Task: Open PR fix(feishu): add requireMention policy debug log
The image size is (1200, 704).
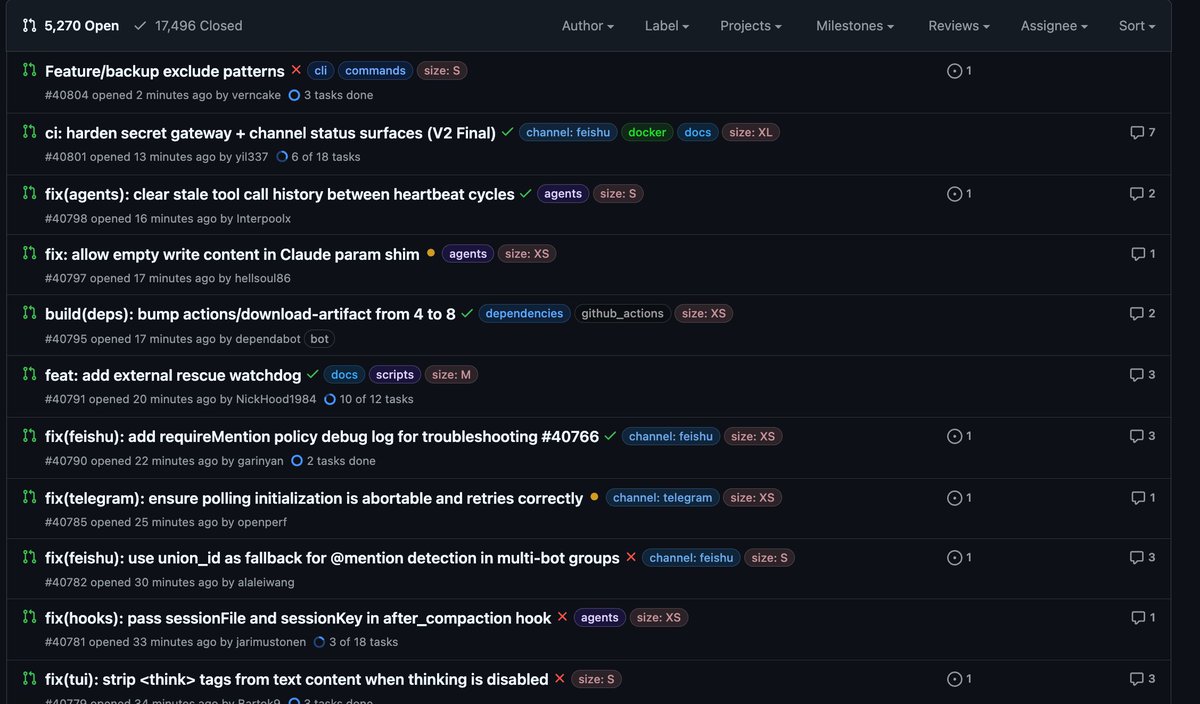Action: point(322,437)
